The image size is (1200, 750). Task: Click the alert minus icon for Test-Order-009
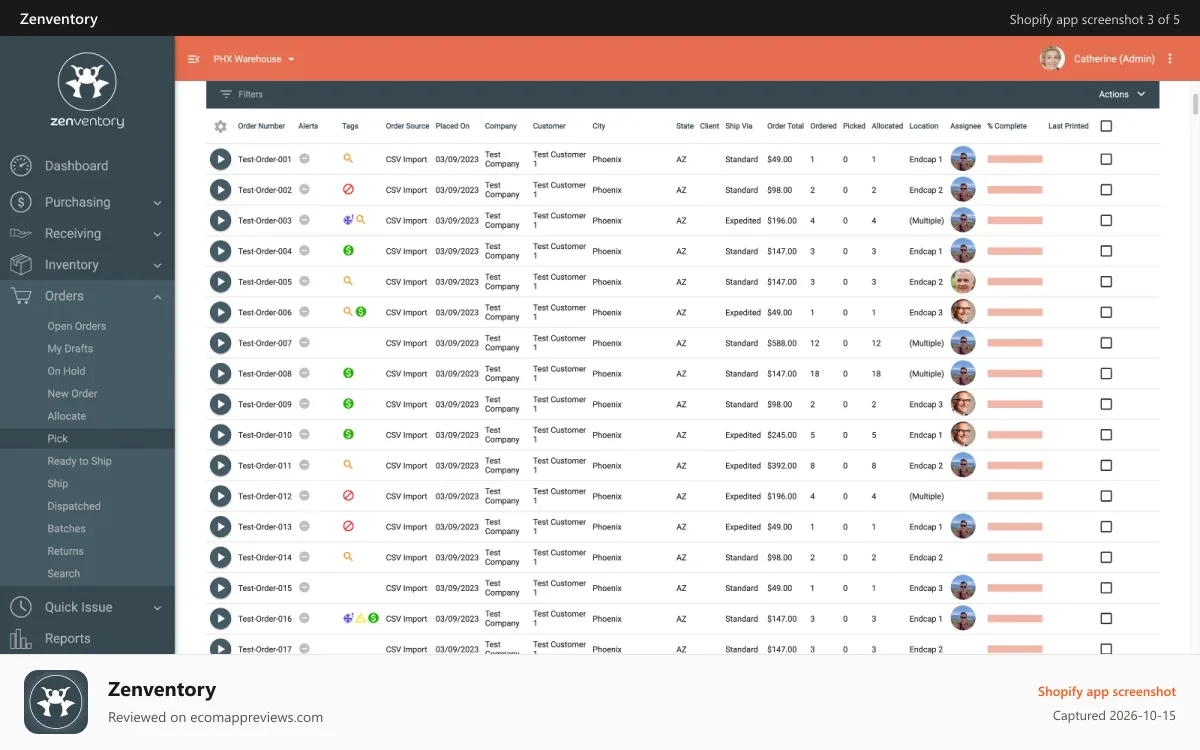(x=304, y=404)
